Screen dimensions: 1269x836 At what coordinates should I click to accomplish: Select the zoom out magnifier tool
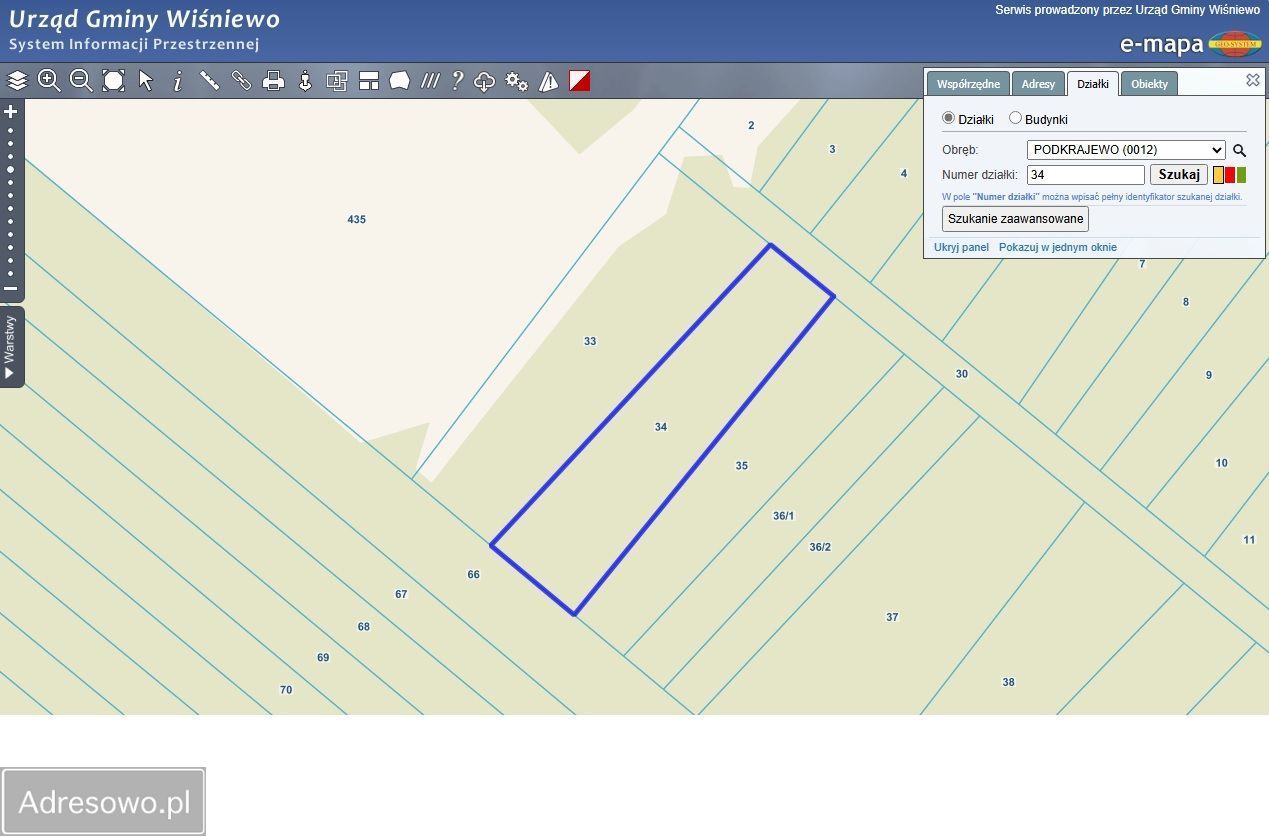click(81, 81)
